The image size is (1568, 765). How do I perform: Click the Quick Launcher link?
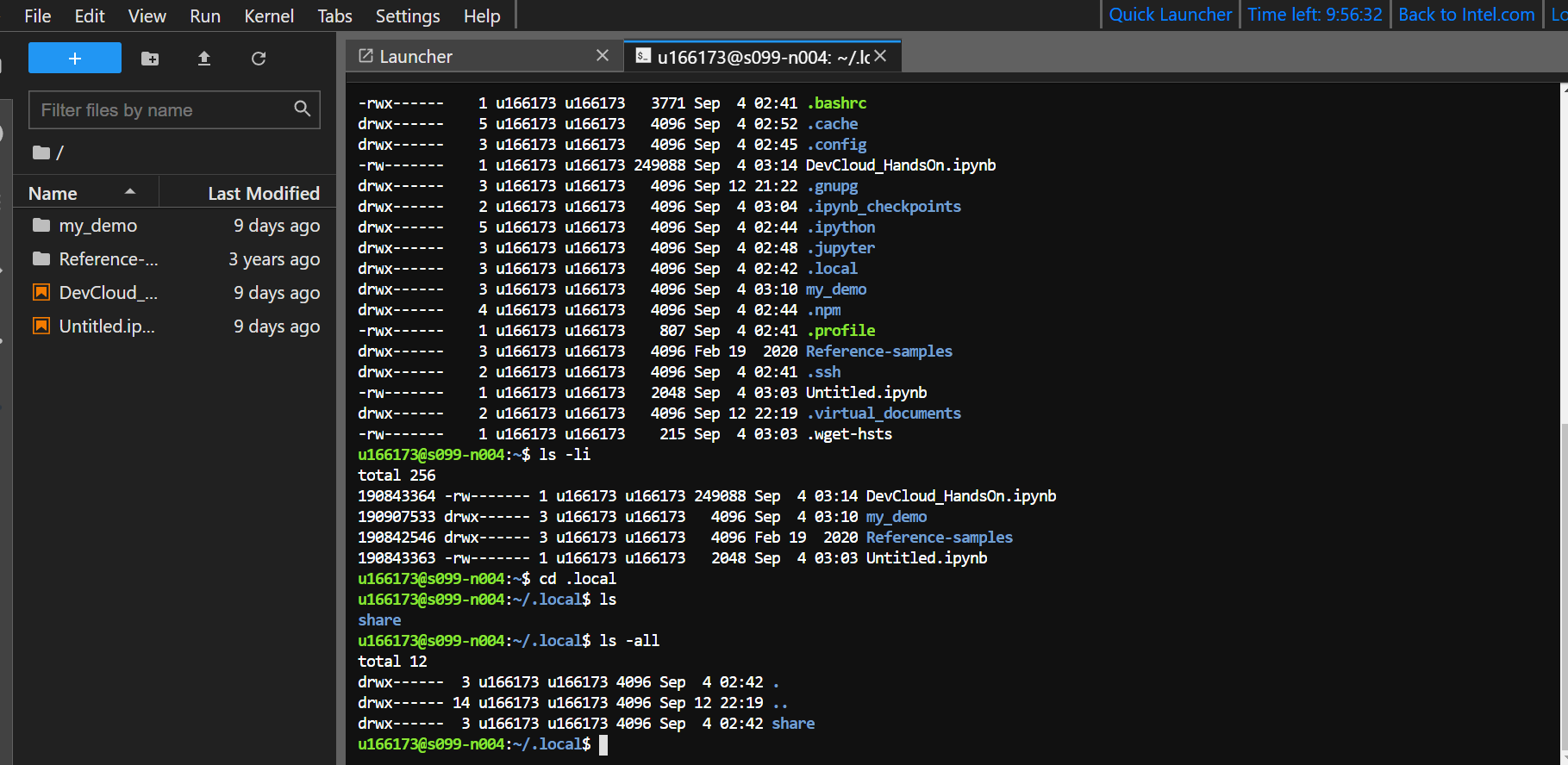click(x=1171, y=15)
